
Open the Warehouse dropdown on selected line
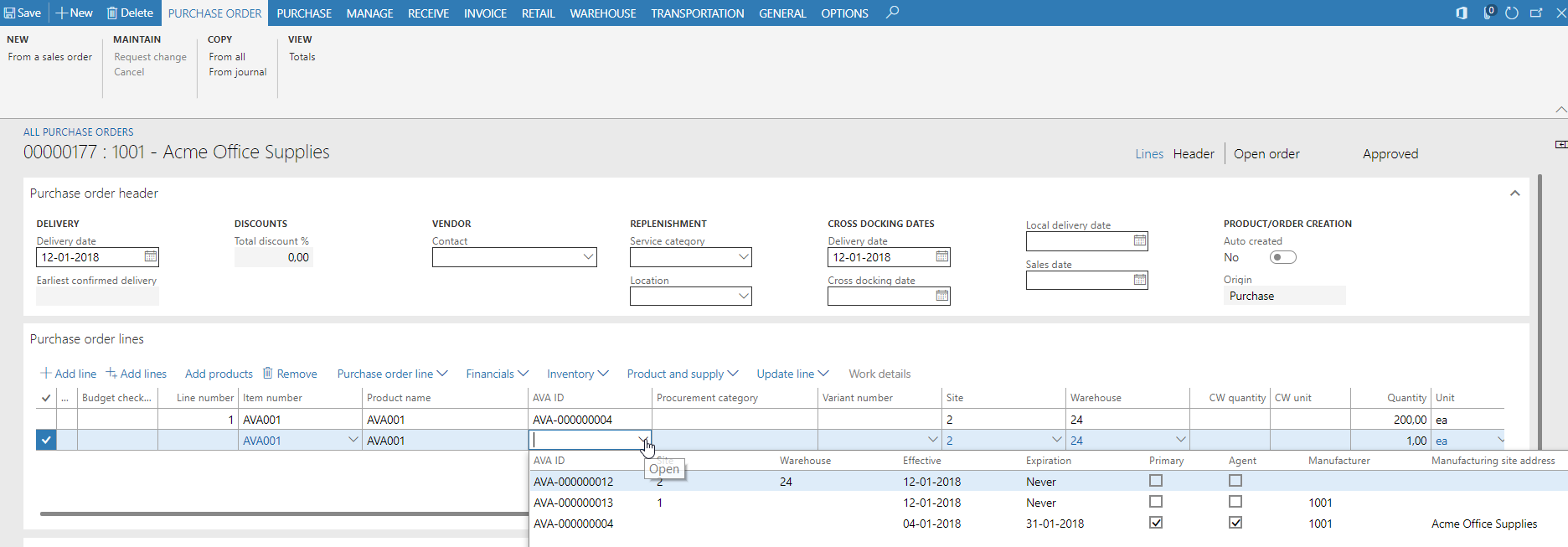(1180, 440)
